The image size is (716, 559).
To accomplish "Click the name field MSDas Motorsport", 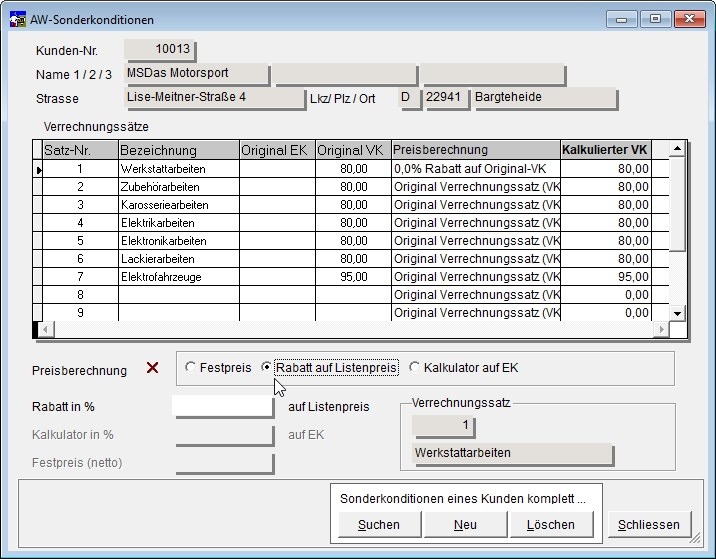I will [x=197, y=74].
